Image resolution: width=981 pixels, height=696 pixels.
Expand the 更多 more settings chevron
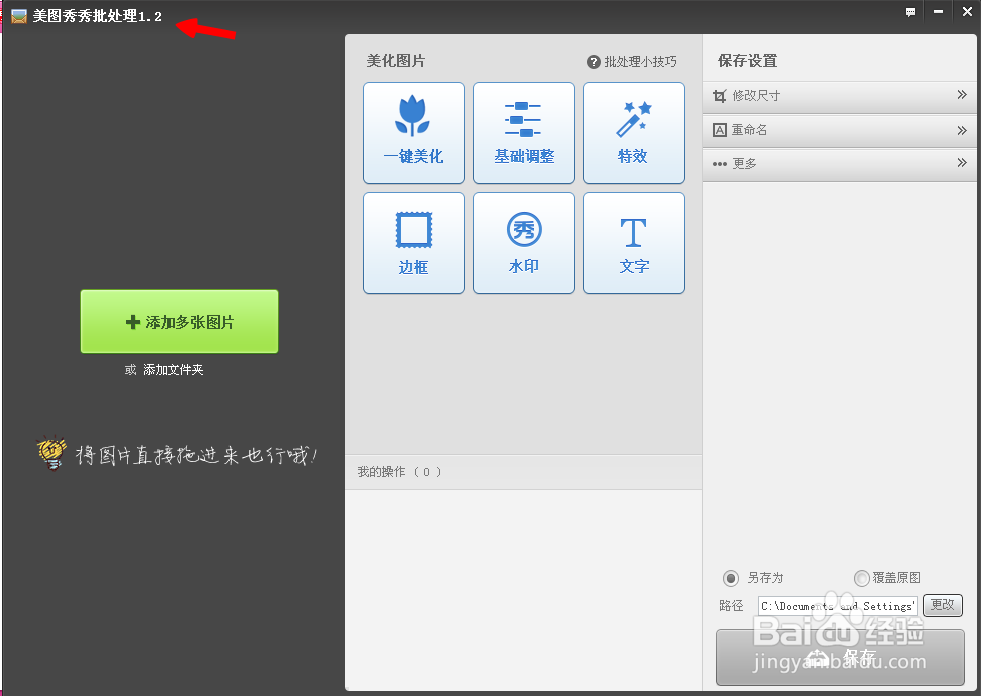point(962,163)
